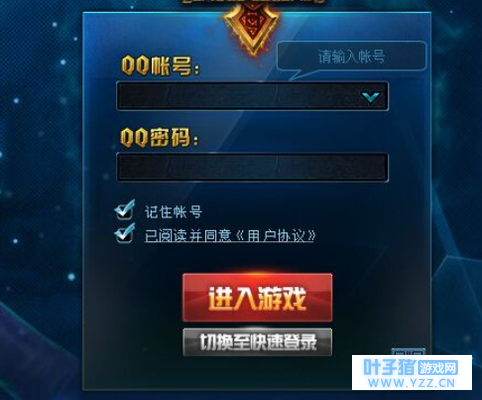482x400 pixels.
Task: Expand the QQ account dropdown arrow
Action: [x=371, y=97]
